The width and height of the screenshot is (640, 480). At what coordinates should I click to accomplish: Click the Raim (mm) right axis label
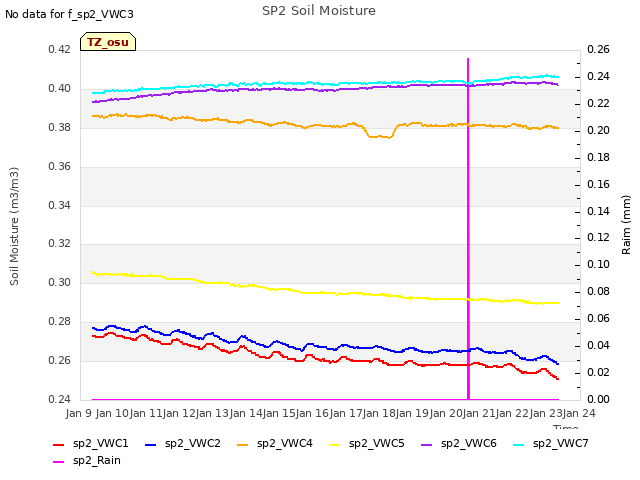click(626, 225)
